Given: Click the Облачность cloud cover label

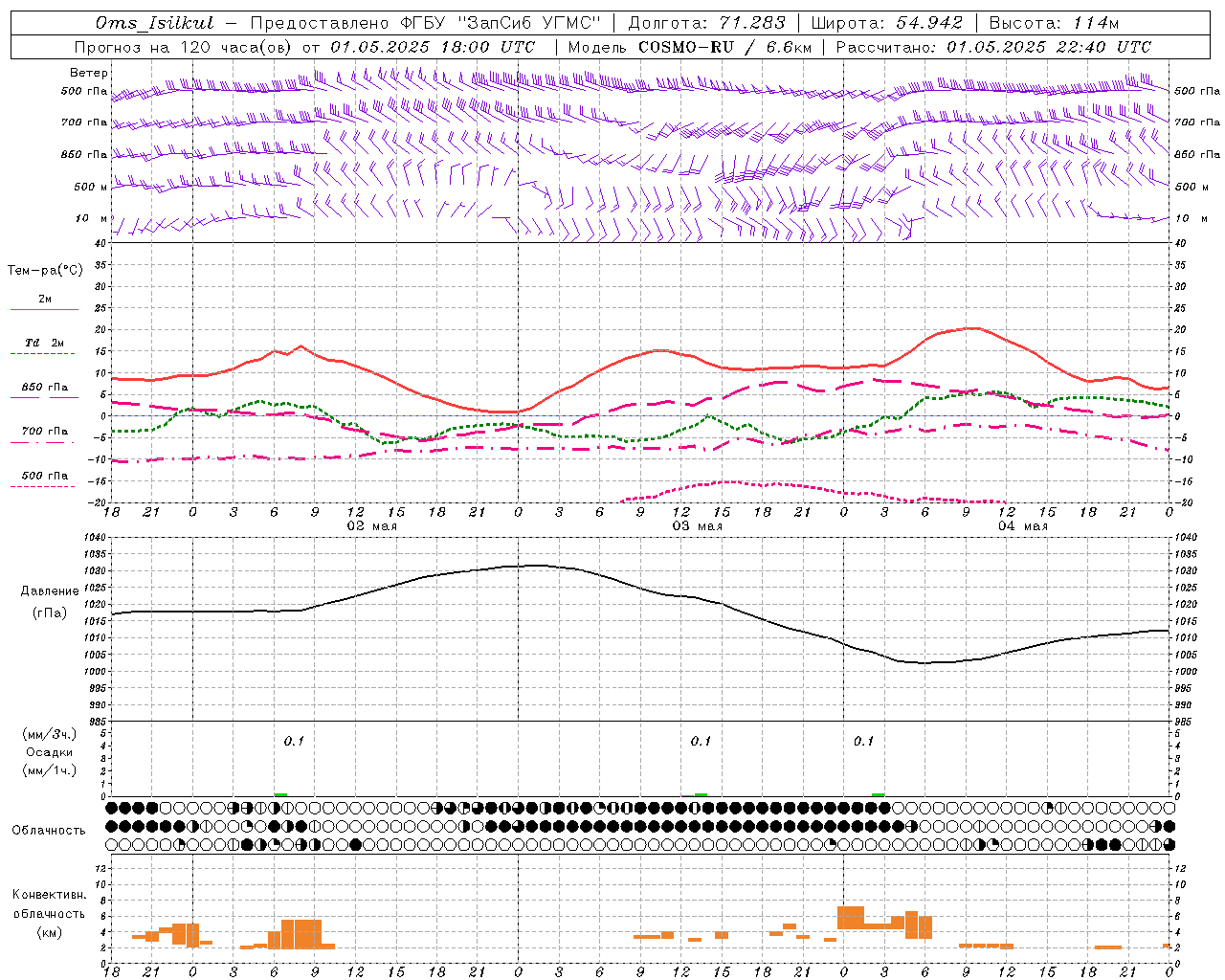Looking at the screenshot, I should 49,830.
